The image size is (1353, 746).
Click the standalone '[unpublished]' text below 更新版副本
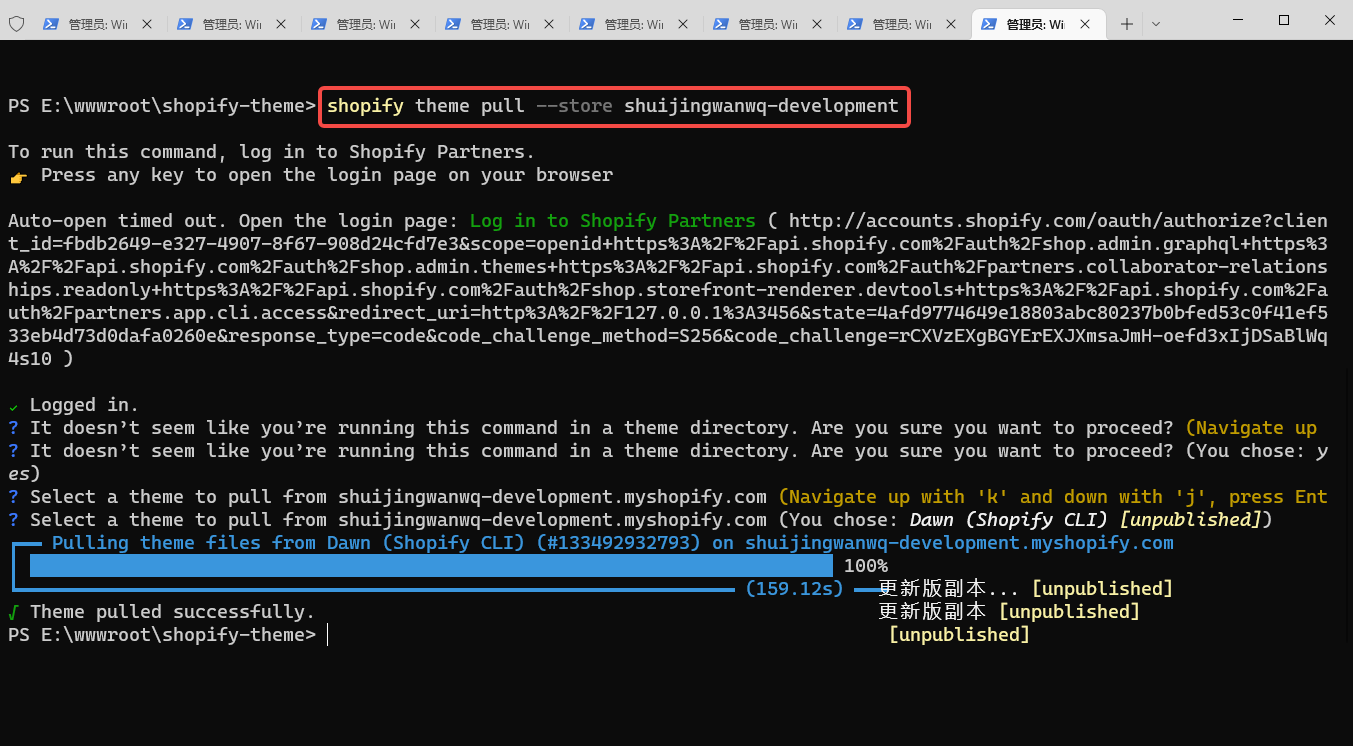click(x=959, y=635)
